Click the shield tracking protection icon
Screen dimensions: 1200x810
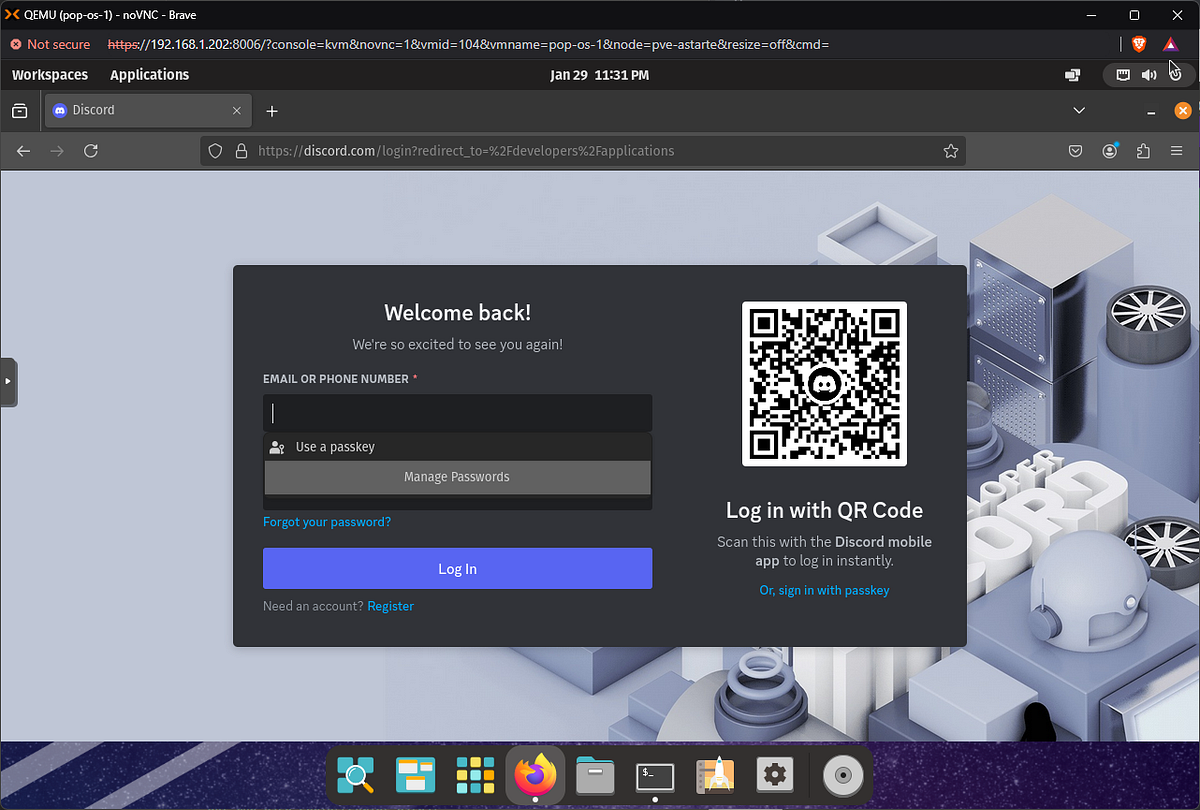(x=215, y=151)
